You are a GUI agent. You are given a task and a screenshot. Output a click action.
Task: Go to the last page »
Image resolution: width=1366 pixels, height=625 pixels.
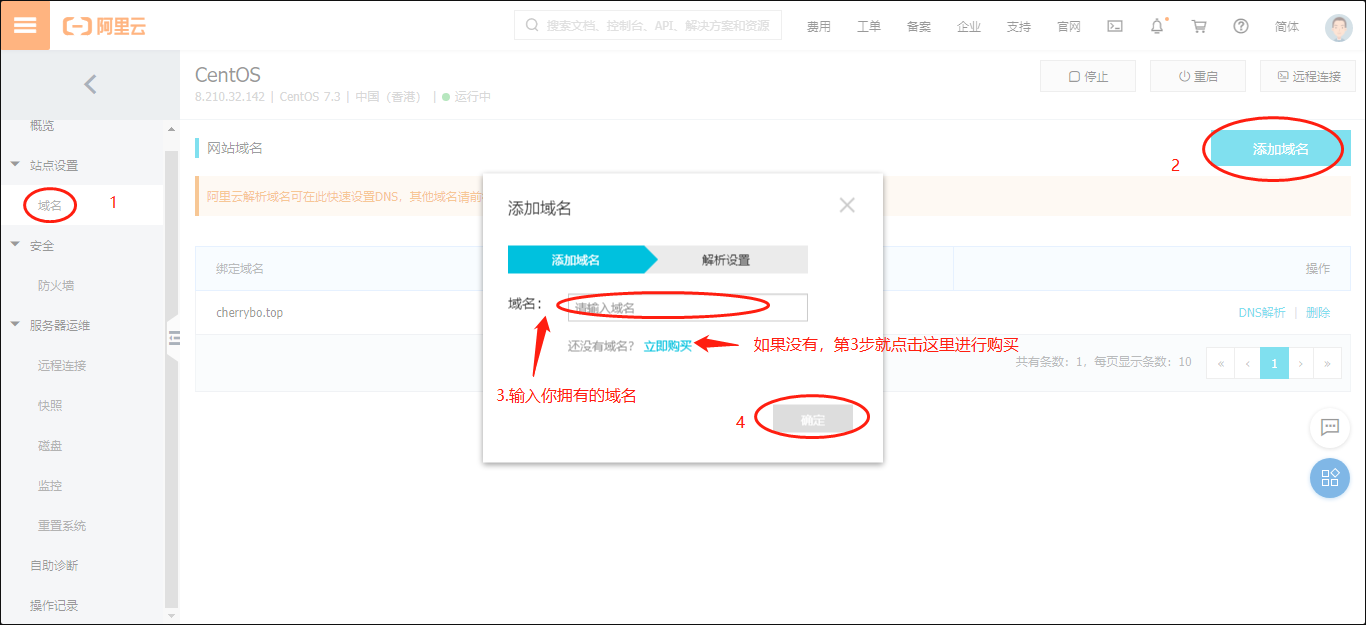pos(1328,363)
